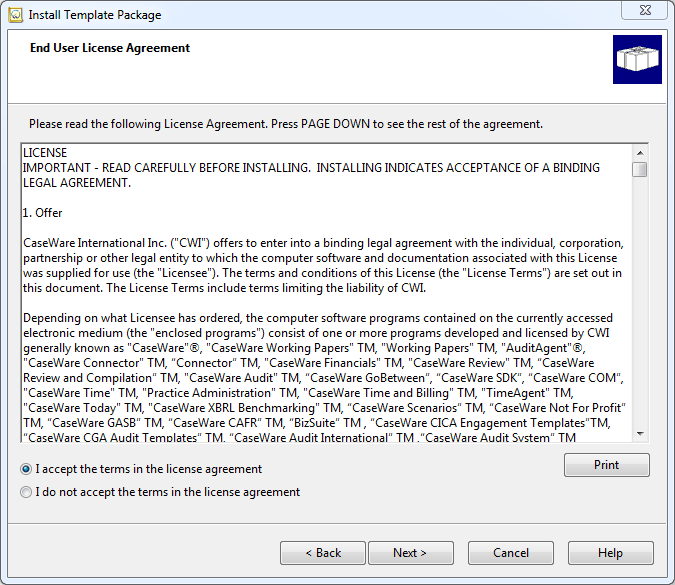The image size is (675, 585).
Task: Click the Install Template Package title bar icon
Action: click(x=15, y=15)
